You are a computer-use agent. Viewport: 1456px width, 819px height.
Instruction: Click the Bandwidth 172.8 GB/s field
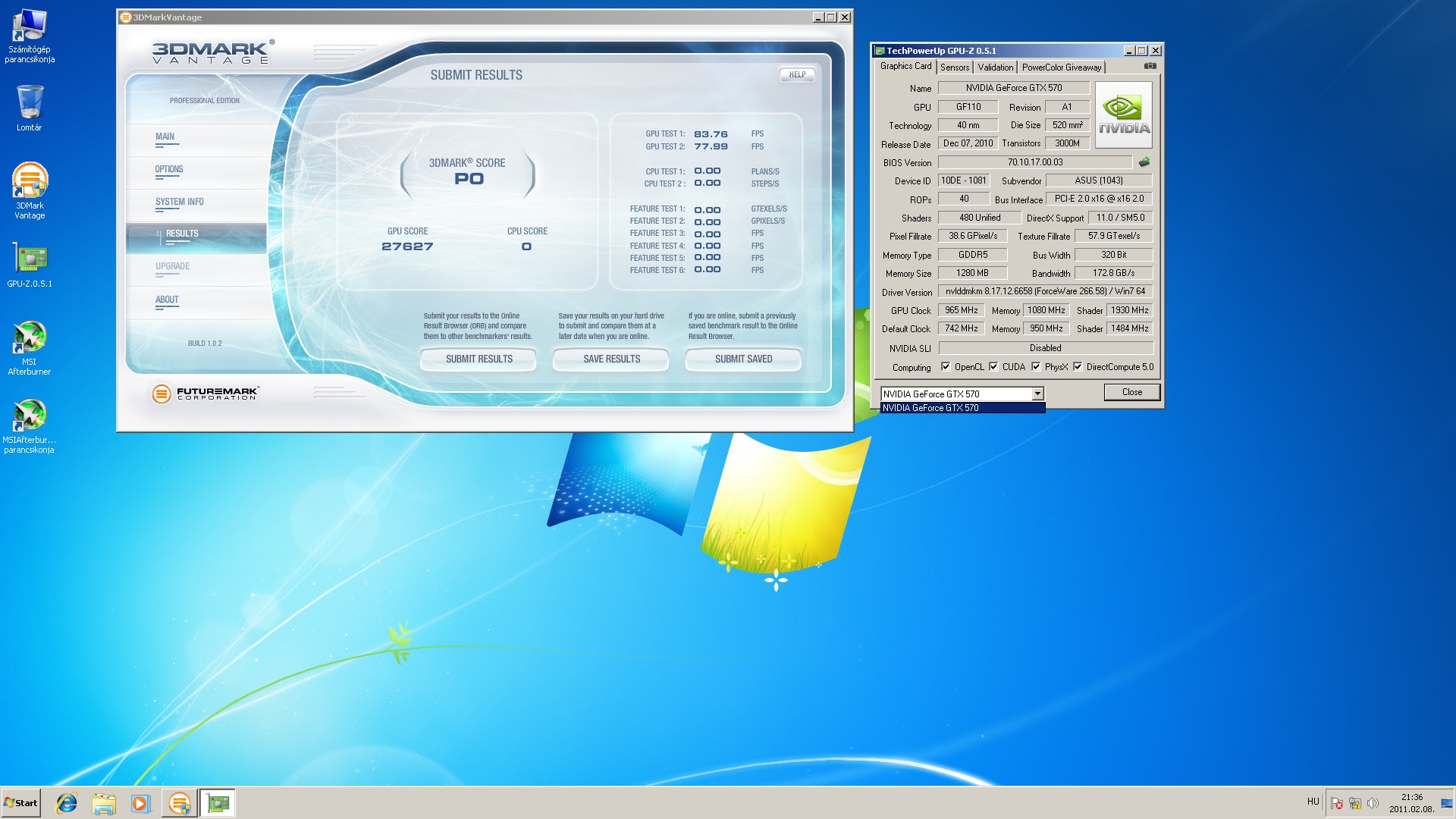pos(1113,273)
